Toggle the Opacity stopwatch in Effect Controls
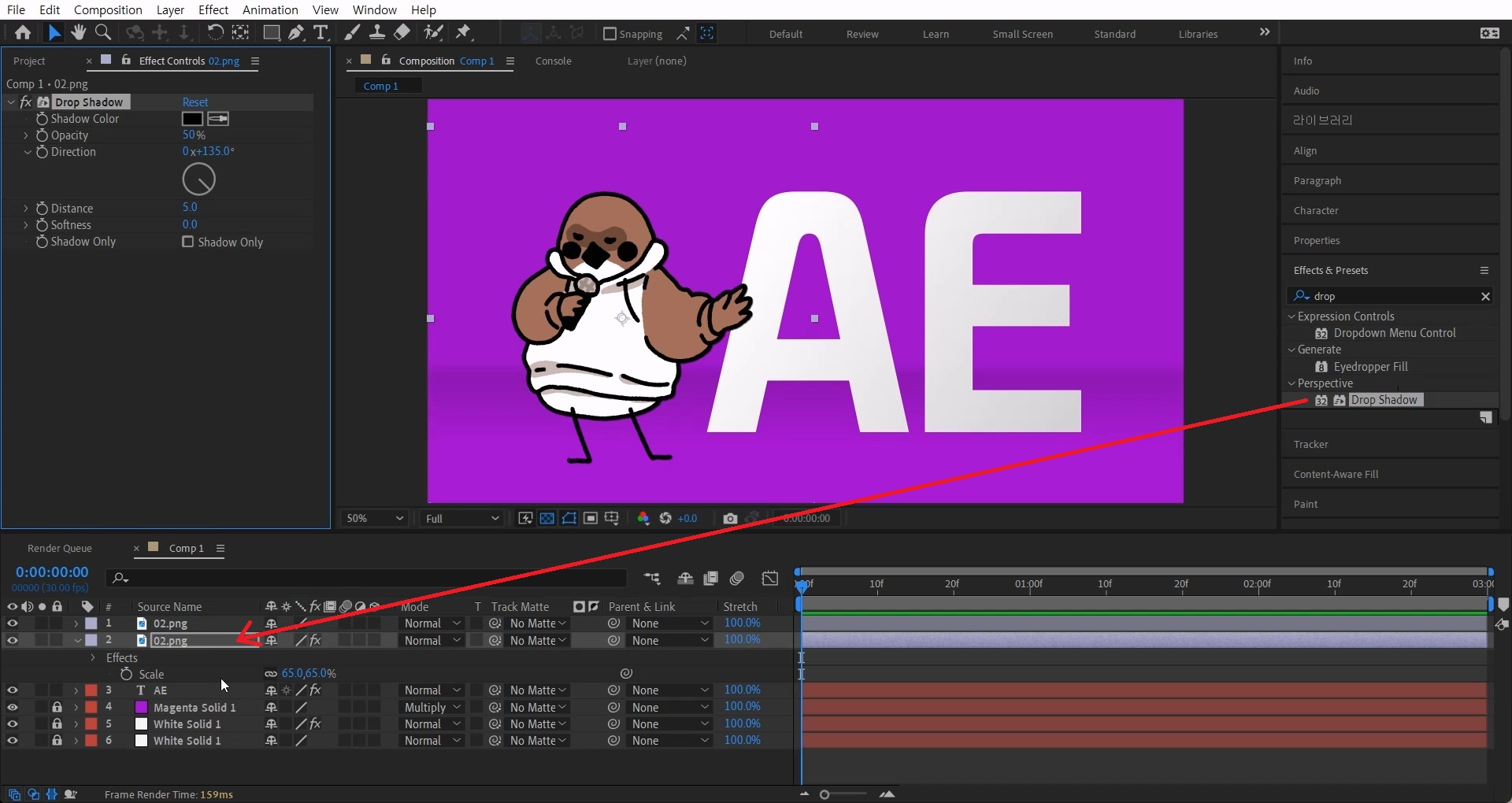This screenshot has height=803, width=1512. 42,135
